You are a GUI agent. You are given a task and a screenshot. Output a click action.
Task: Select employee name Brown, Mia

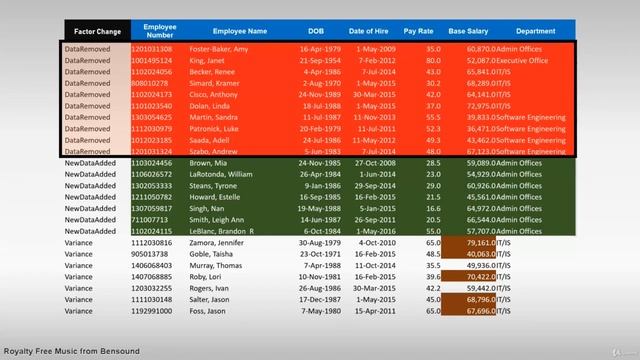(208, 163)
